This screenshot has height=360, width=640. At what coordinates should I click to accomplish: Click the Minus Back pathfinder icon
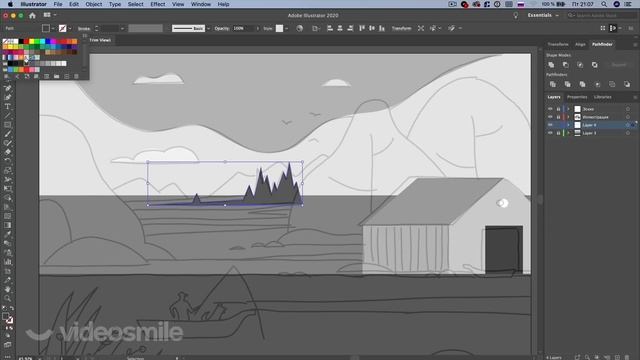[x=627, y=84]
